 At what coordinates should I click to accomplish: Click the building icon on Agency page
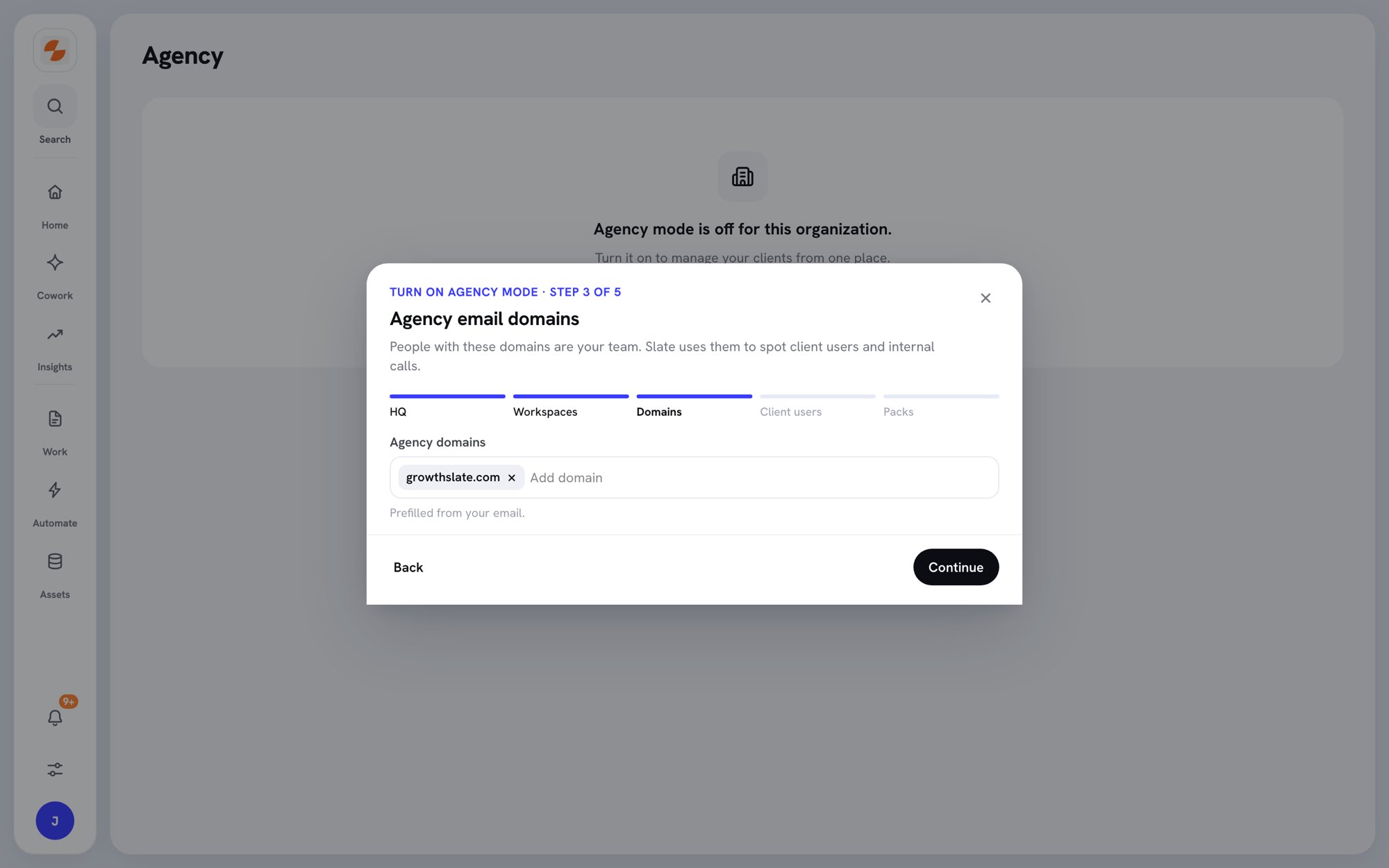[x=742, y=176]
